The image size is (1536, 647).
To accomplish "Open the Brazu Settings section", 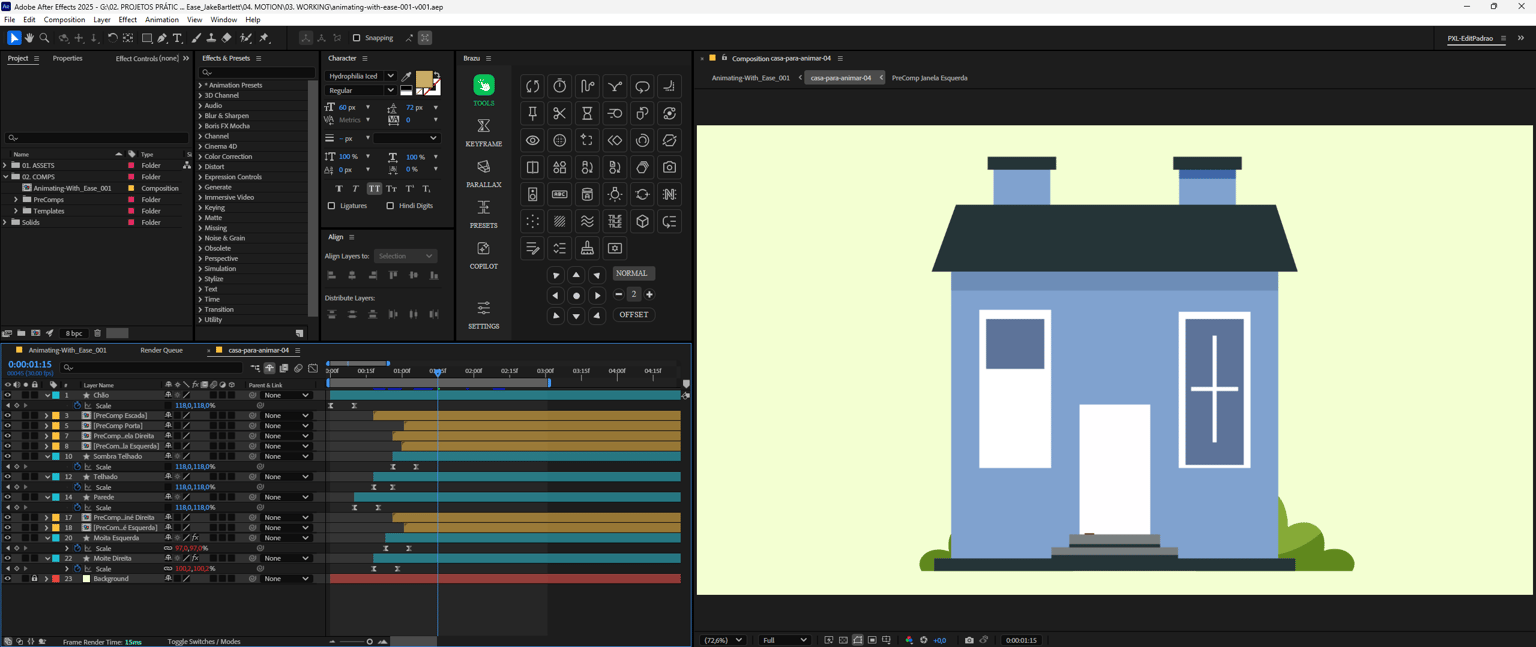I will 484,315.
